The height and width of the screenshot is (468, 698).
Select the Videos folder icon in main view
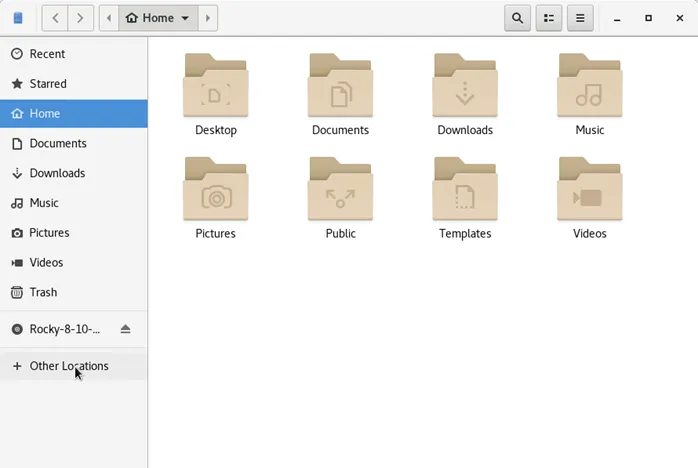(x=590, y=189)
